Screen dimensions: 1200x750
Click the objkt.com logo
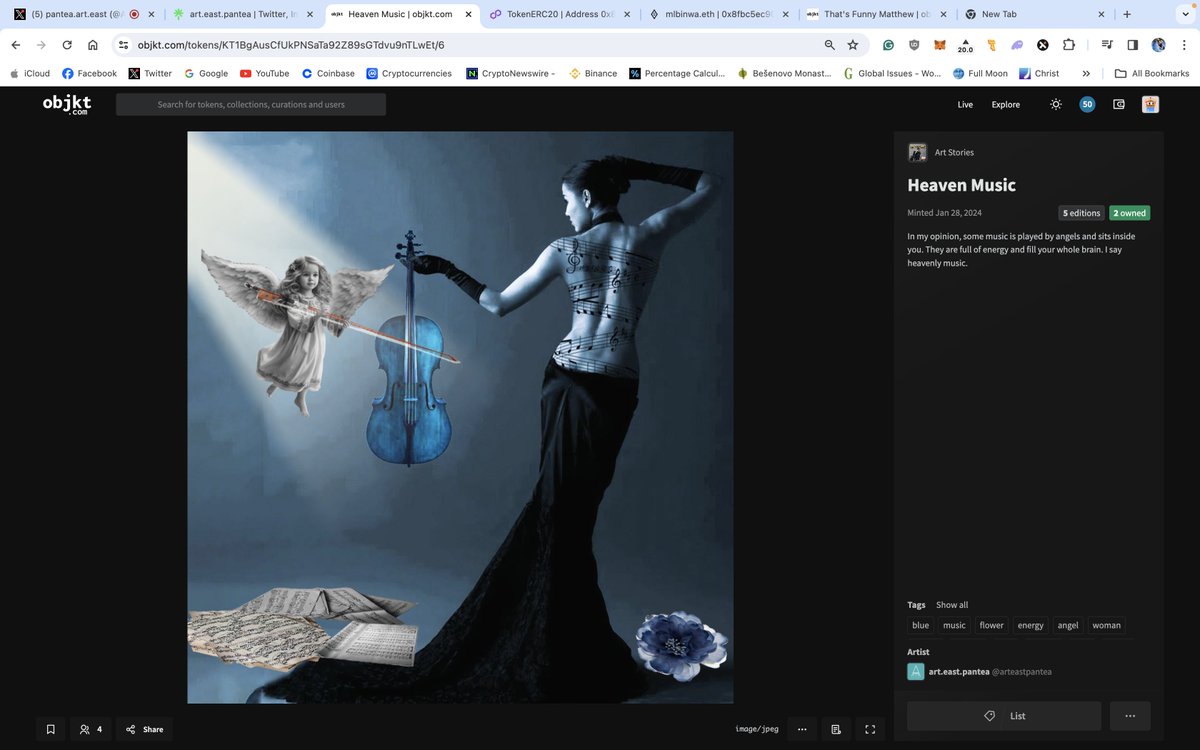click(66, 105)
